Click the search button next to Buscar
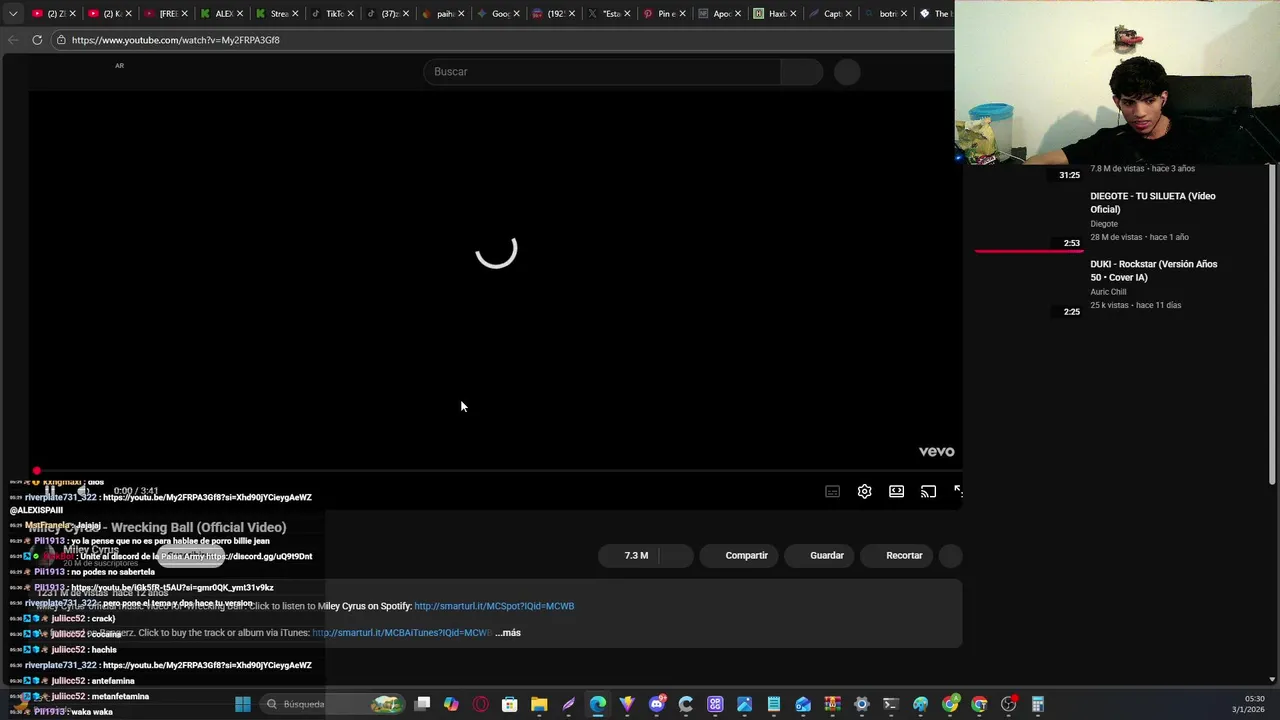The width and height of the screenshot is (1280, 720). pos(801,72)
